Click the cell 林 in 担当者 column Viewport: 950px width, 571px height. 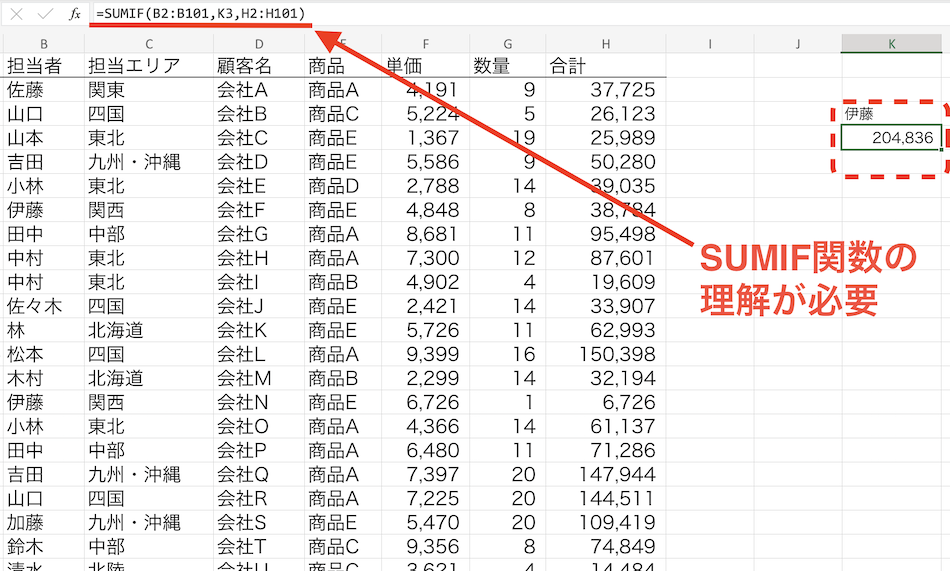tap(44, 330)
